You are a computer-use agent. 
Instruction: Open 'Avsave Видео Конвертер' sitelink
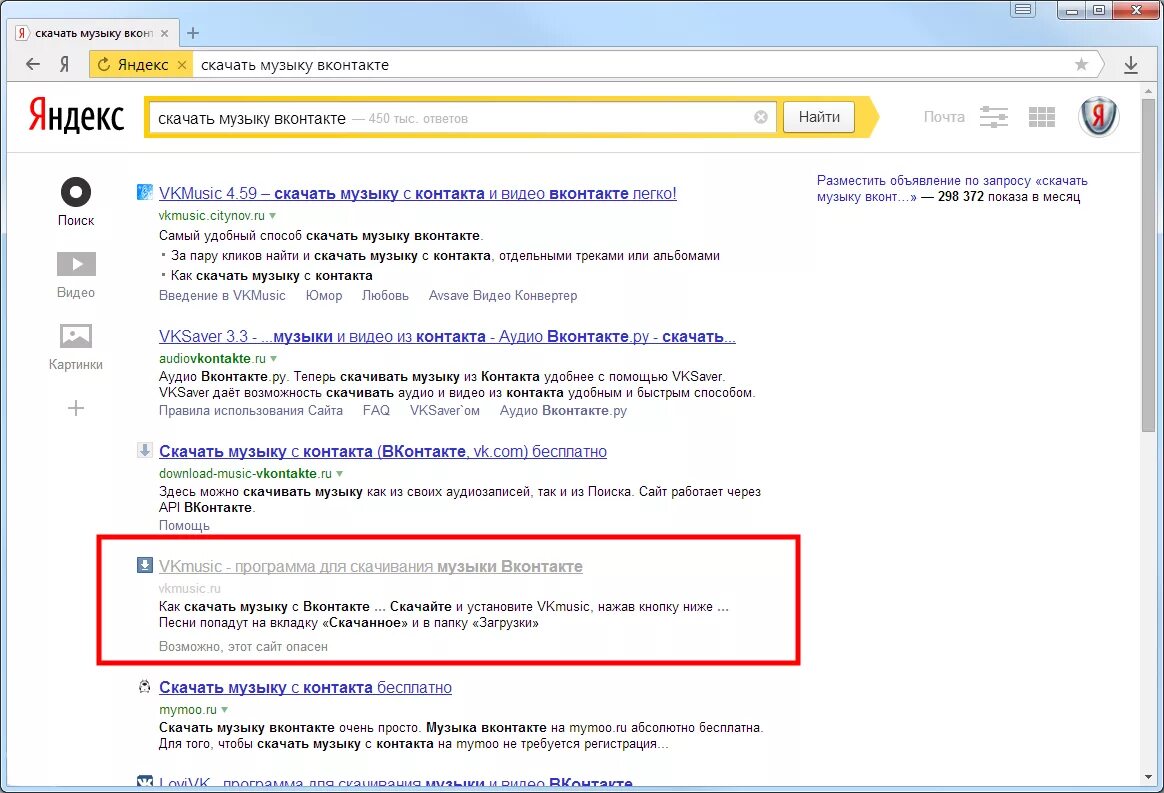[503, 296]
